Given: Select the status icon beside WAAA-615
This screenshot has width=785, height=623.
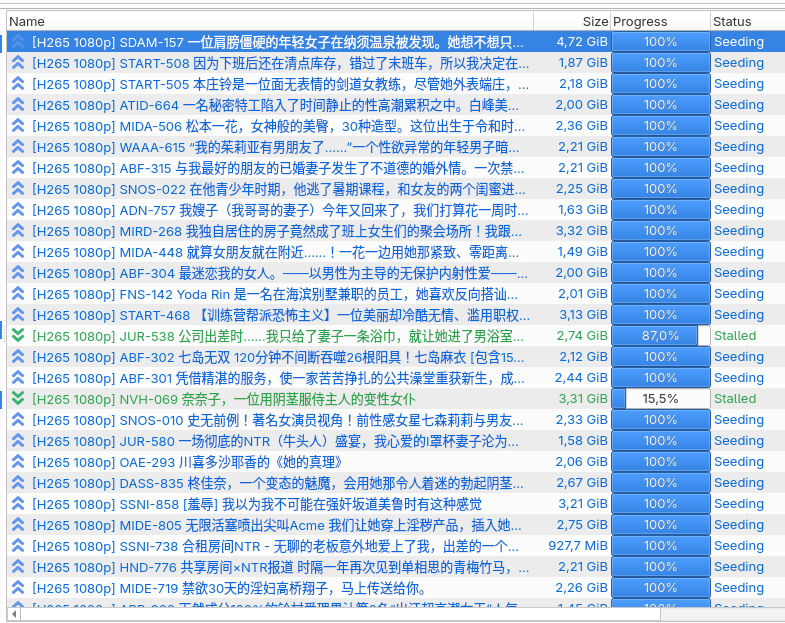Looking at the screenshot, I should pos(18,147).
